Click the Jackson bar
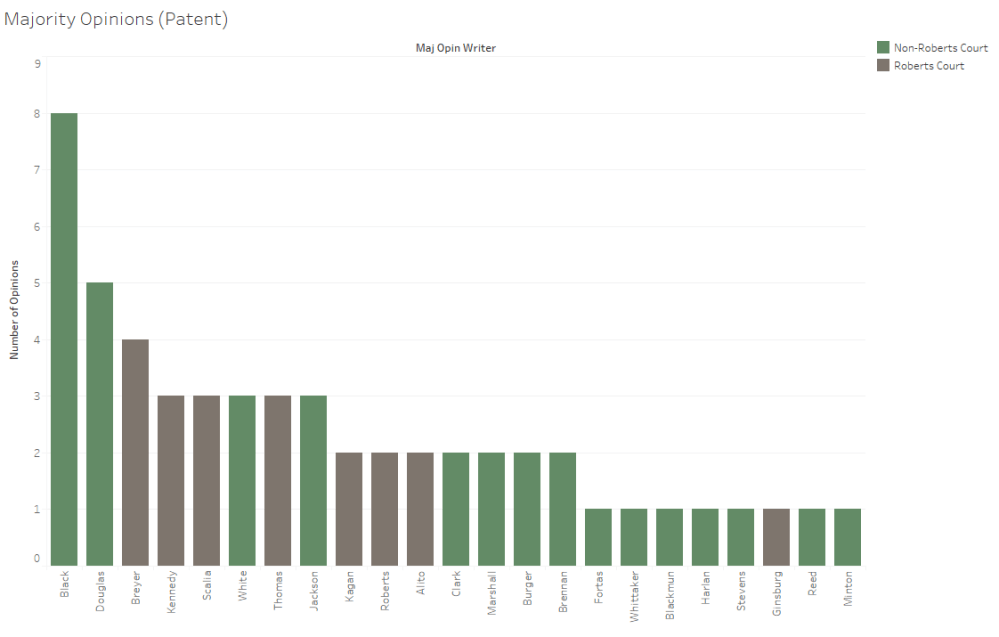The height and width of the screenshot is (637, 999). click(313, 480)
